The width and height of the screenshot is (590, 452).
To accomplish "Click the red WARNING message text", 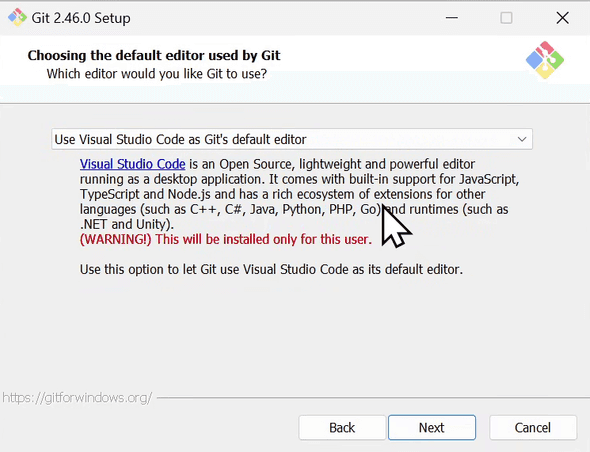I will pos(226,239).
